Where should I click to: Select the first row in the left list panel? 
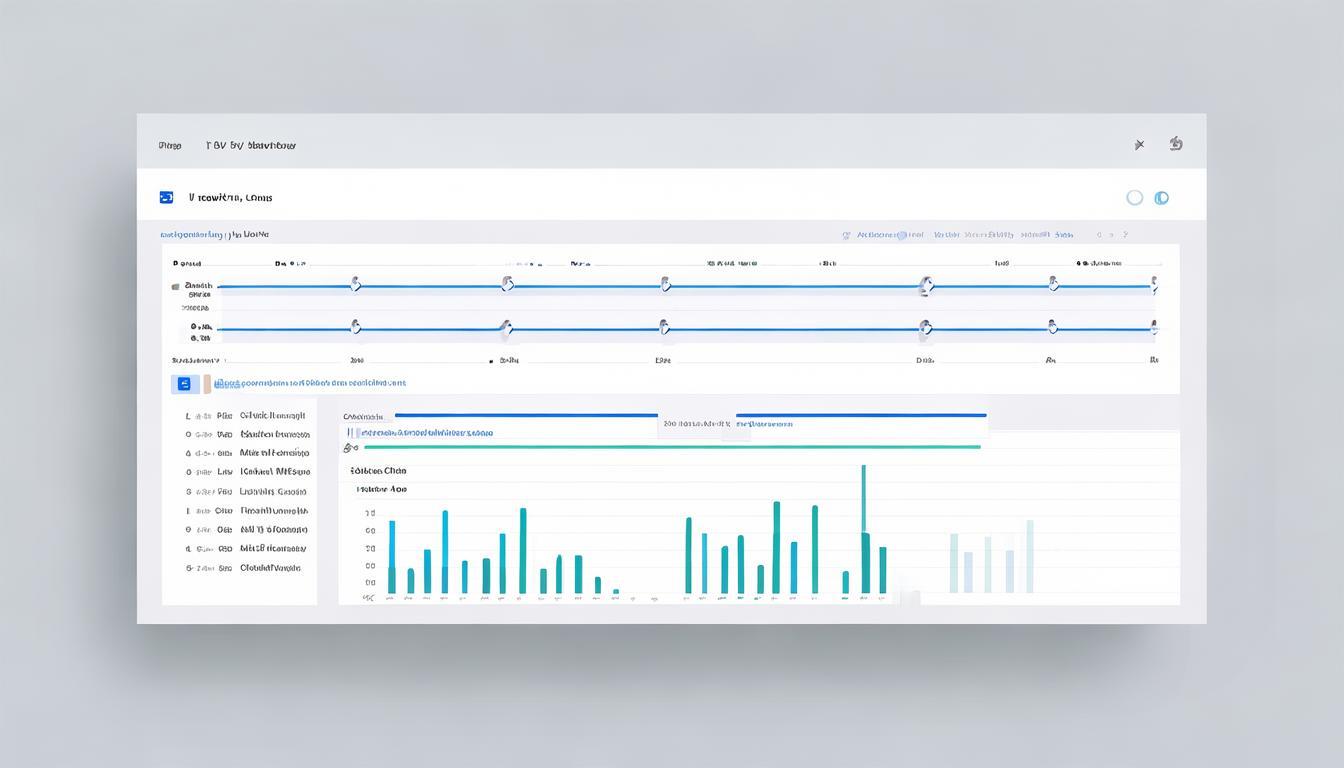click(247, 415)
